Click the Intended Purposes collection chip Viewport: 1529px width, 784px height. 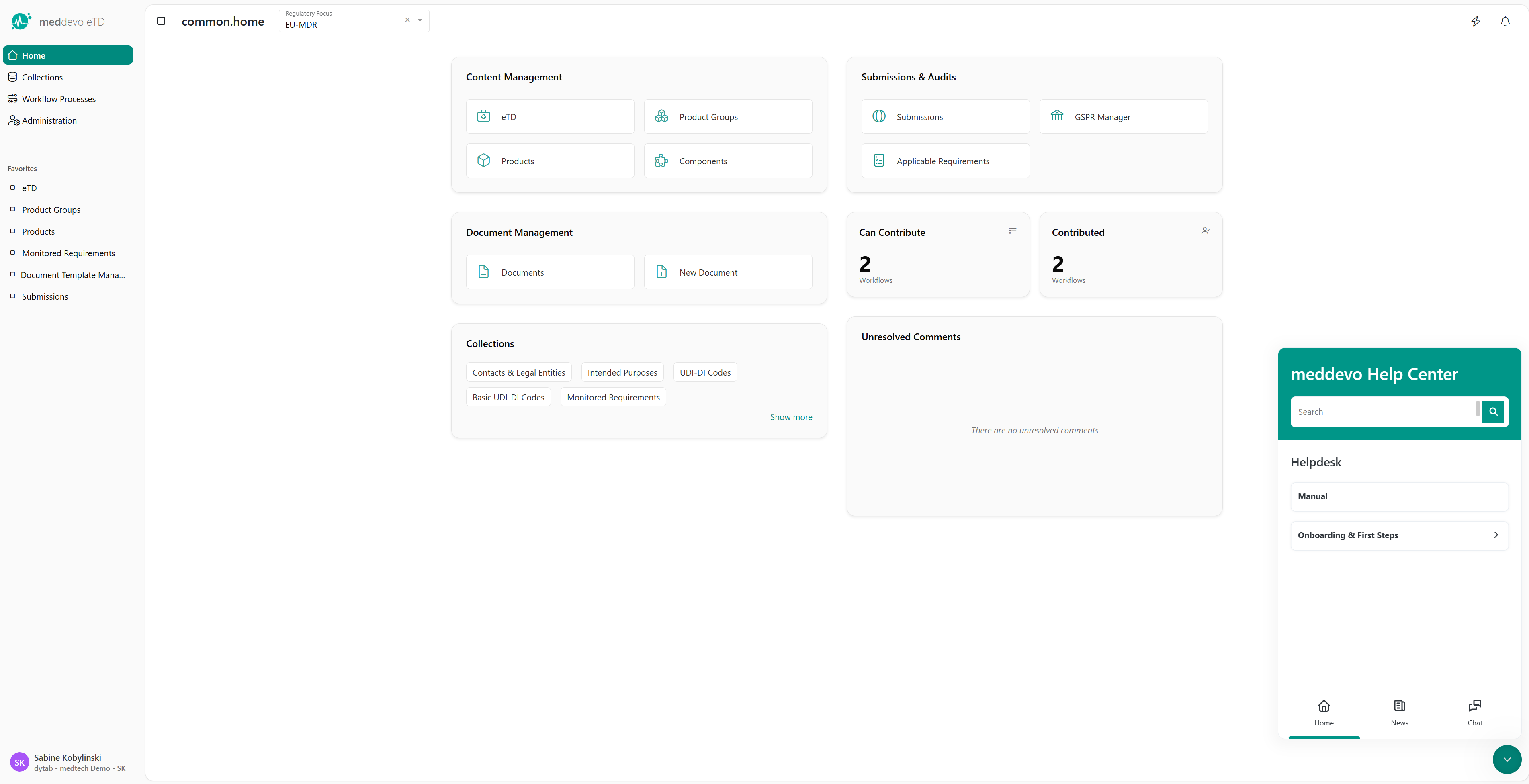[622, 372]
